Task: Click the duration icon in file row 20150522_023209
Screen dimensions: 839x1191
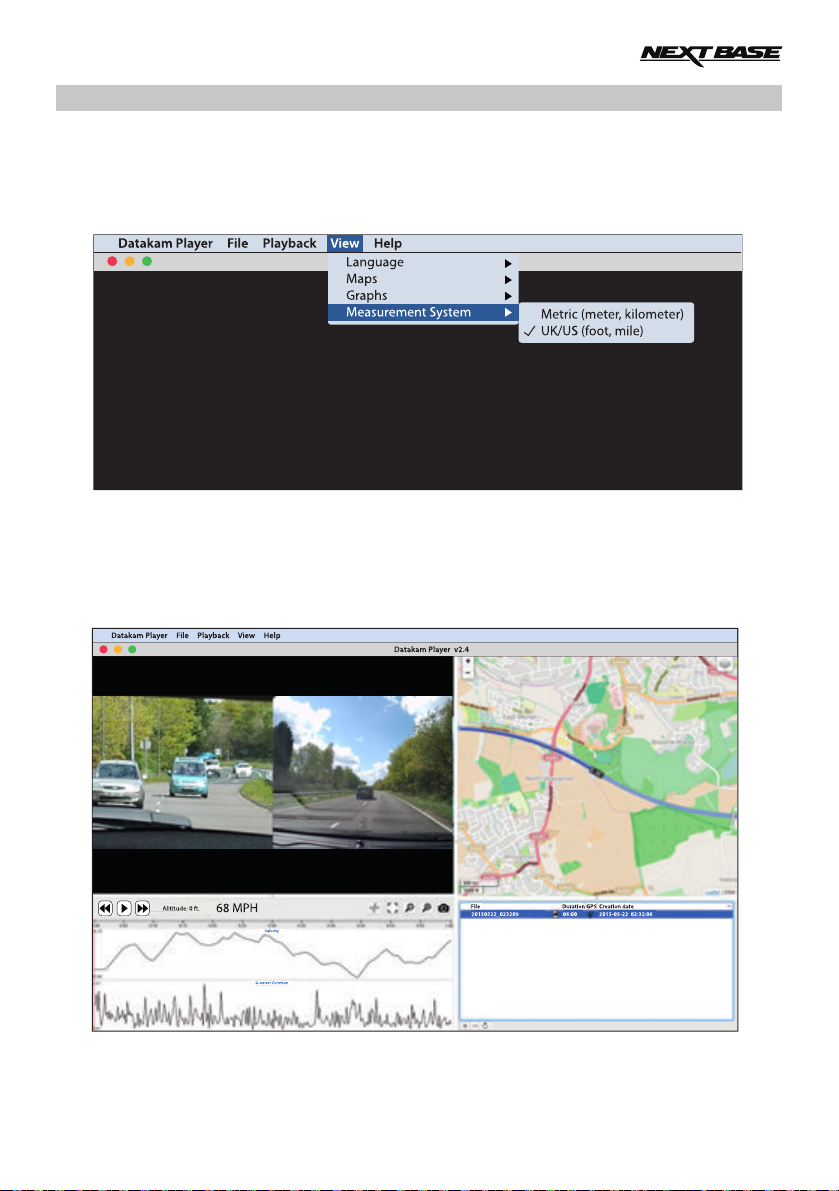Action: click(x=555, y=915)
